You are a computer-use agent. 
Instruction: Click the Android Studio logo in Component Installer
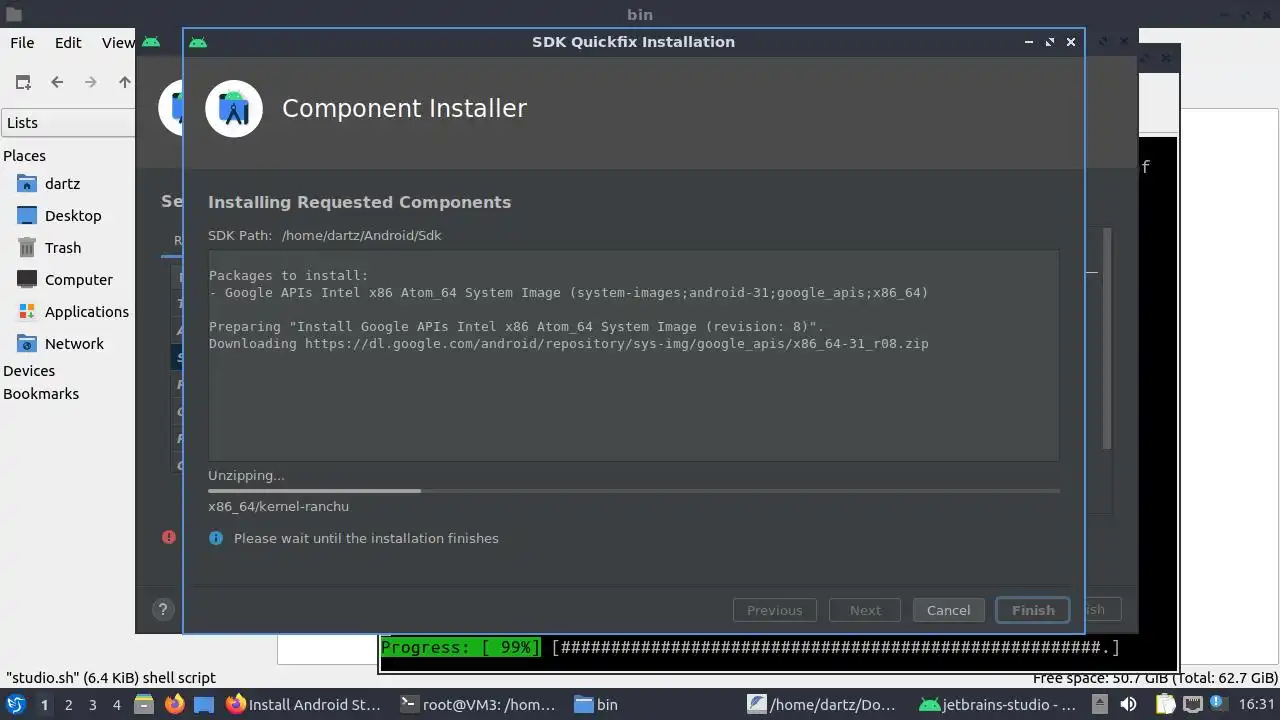tap(234, 109)
